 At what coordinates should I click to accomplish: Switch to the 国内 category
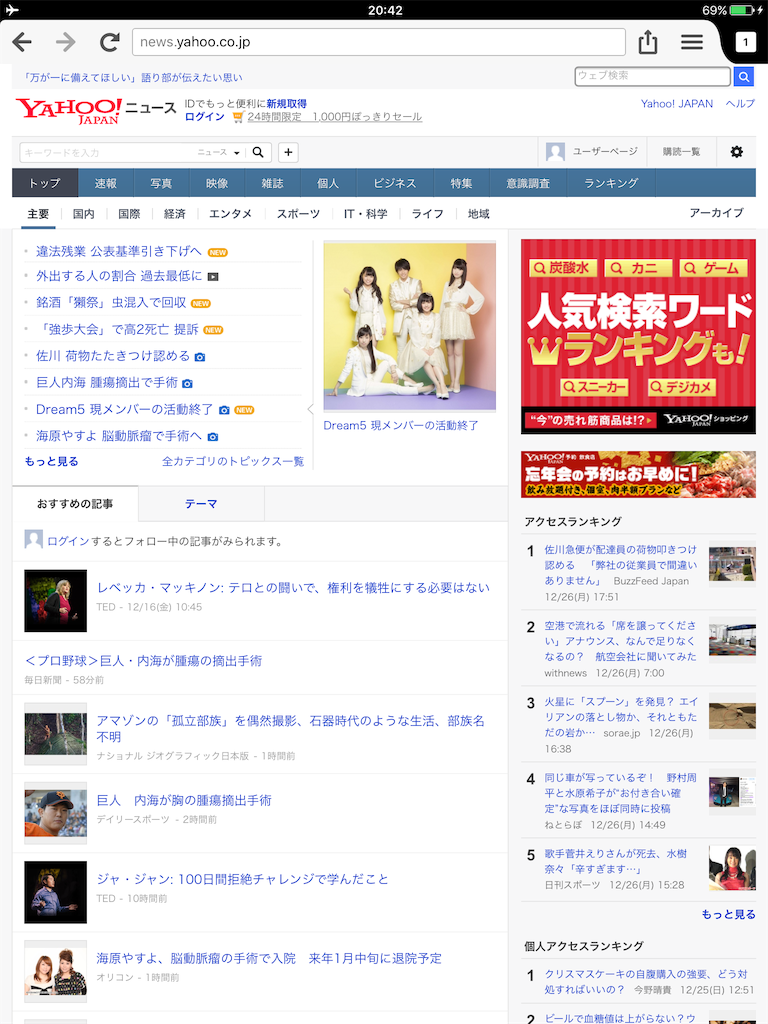click(84, 214)
